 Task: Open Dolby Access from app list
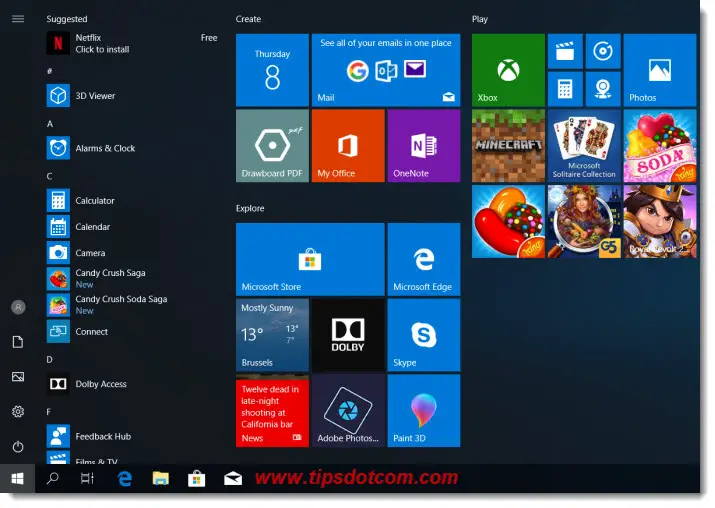132,384
